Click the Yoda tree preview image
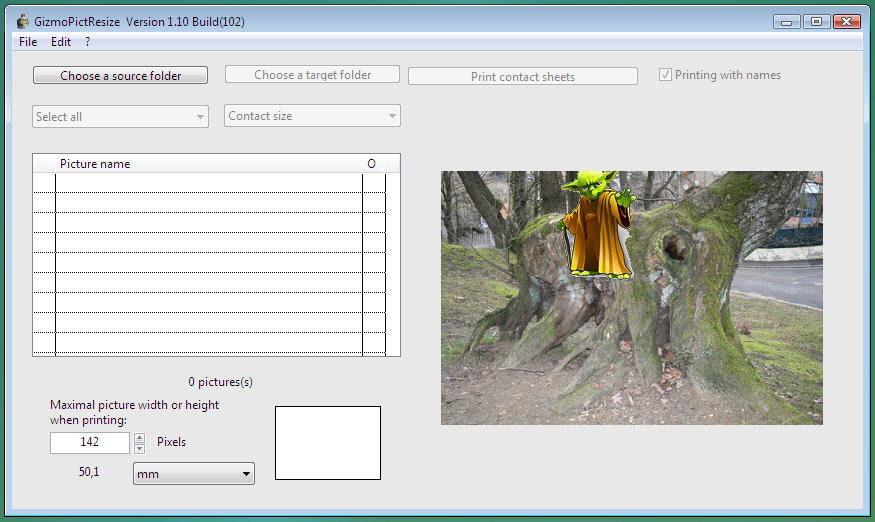Image resolution: width=875 pixels, height=522 pixels. click(632, 298)
